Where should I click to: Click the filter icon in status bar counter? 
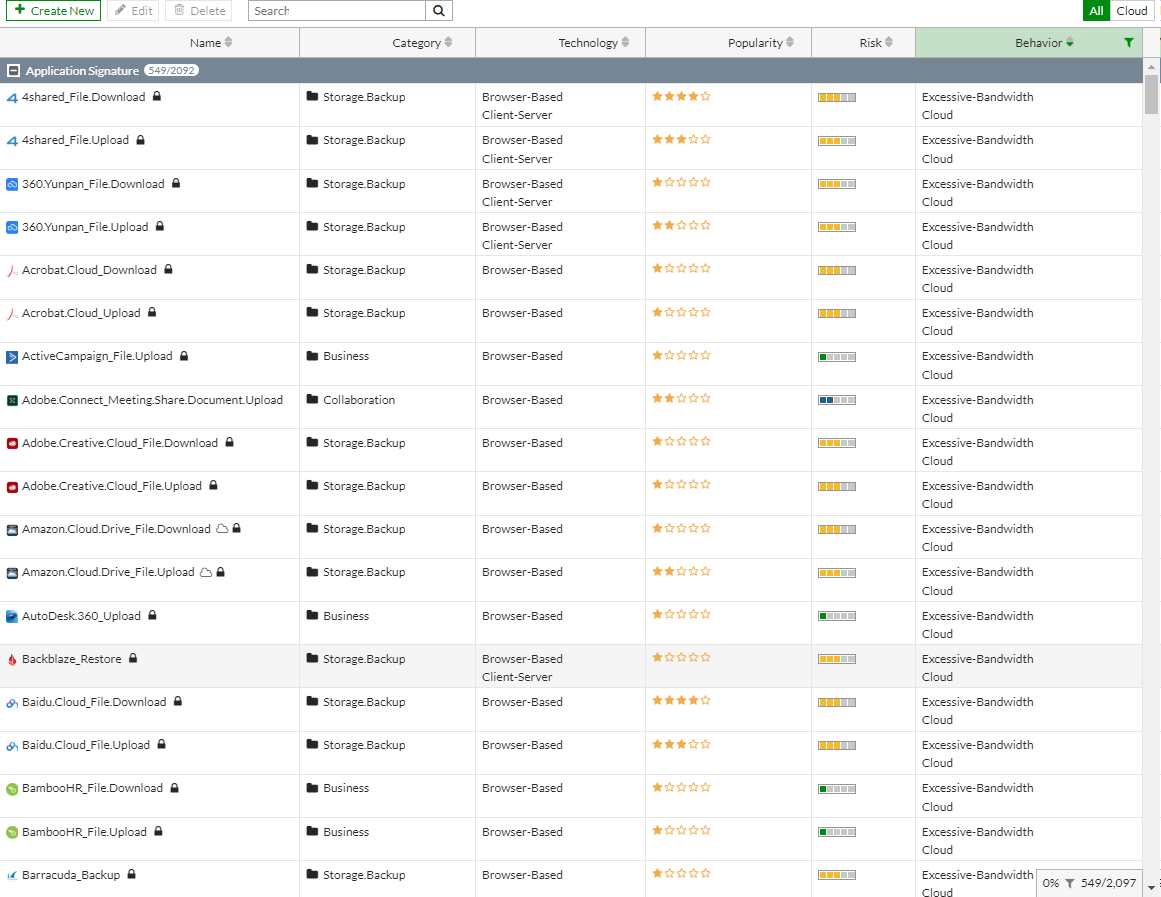1070,883
